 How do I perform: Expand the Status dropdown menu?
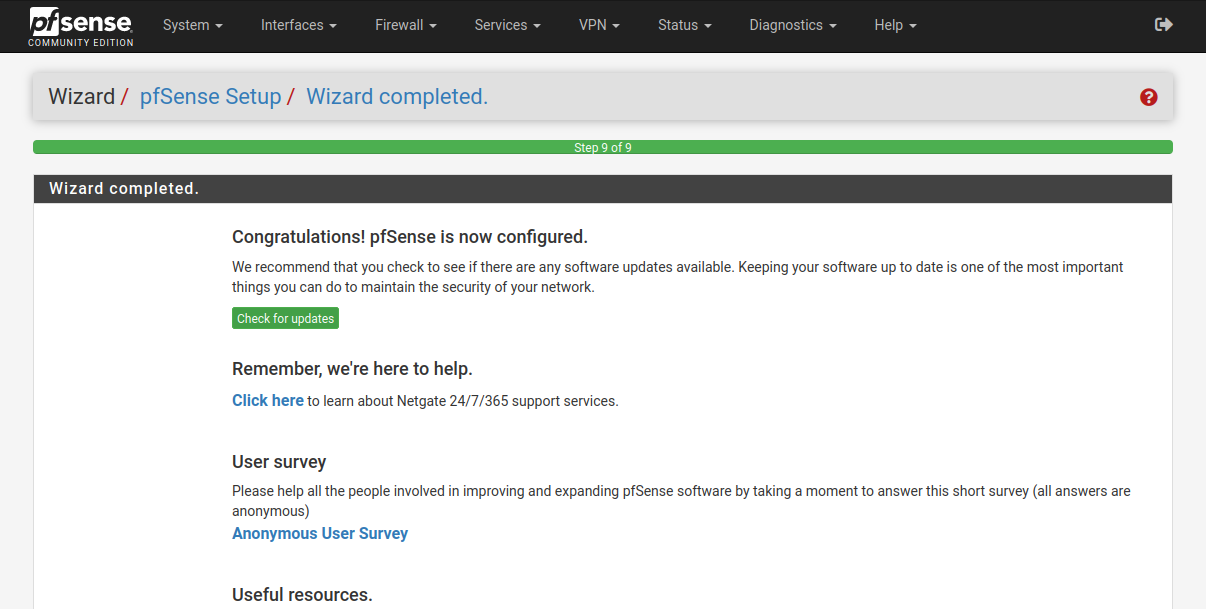pyautogui.click(x=685, y=25)
